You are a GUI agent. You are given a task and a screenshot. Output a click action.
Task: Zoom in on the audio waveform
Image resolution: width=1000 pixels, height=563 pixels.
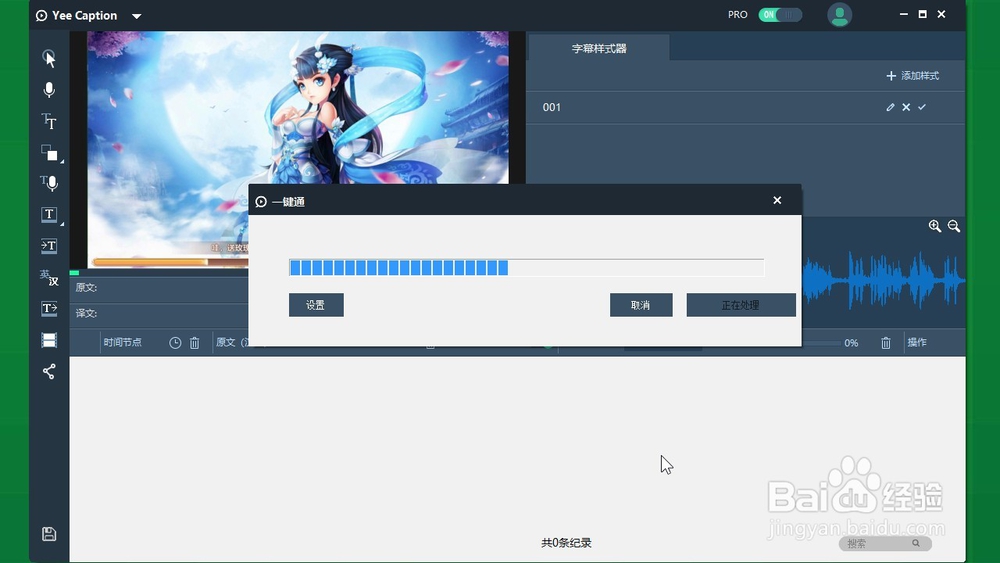(935, 226)
